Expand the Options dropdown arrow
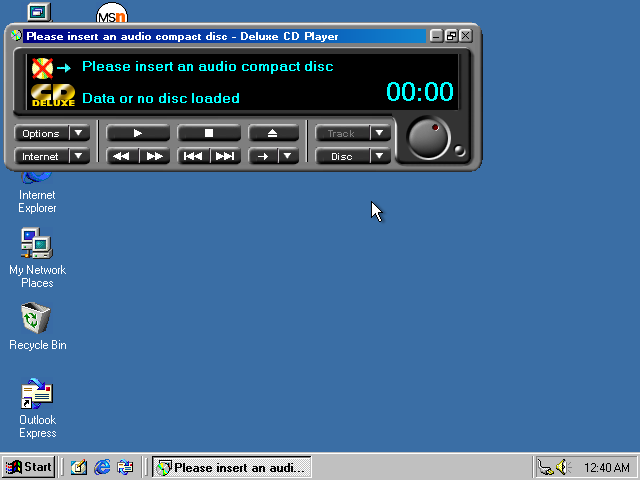 79,133
